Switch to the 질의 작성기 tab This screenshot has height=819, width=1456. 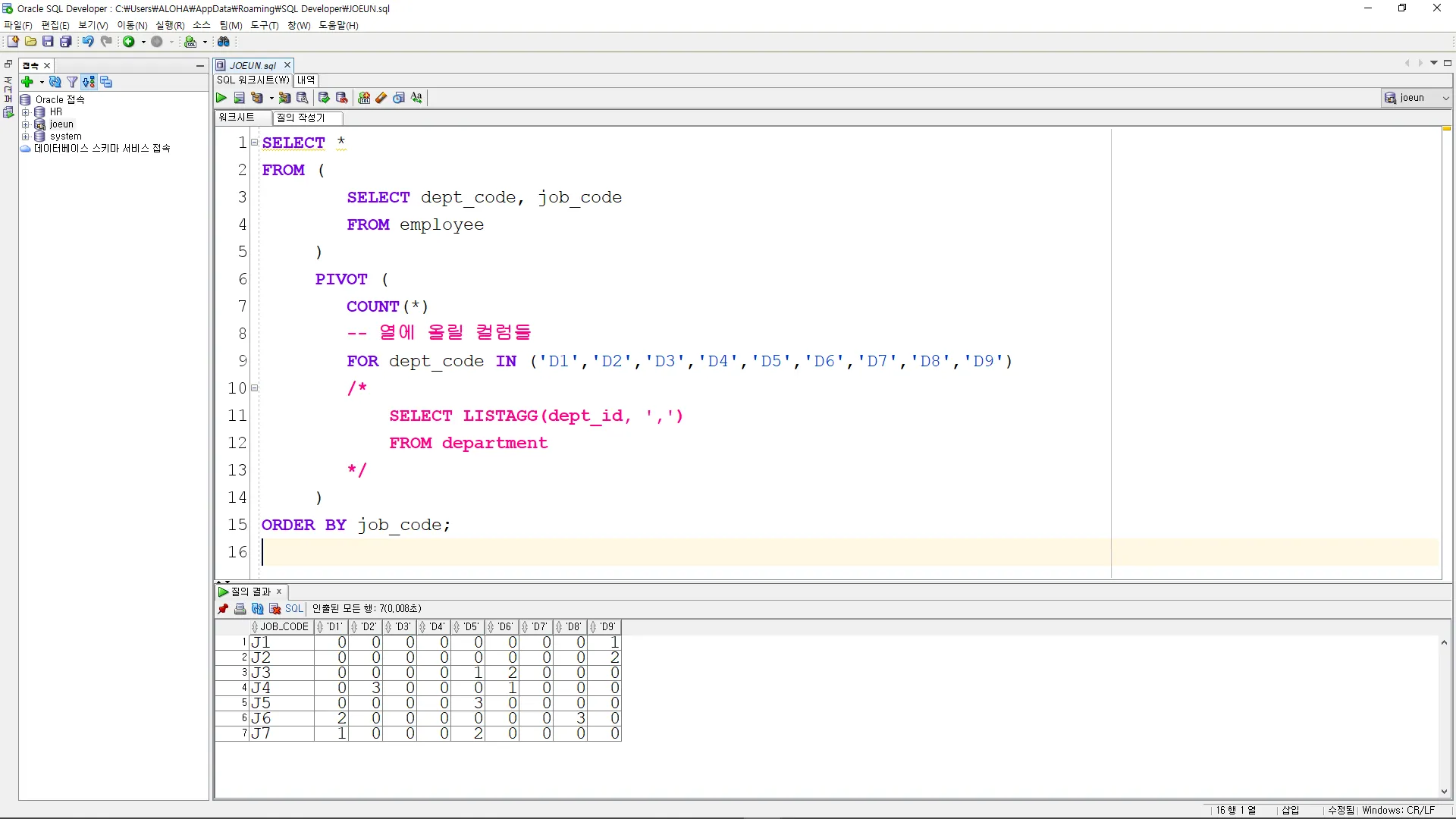[x=301, y=118]
